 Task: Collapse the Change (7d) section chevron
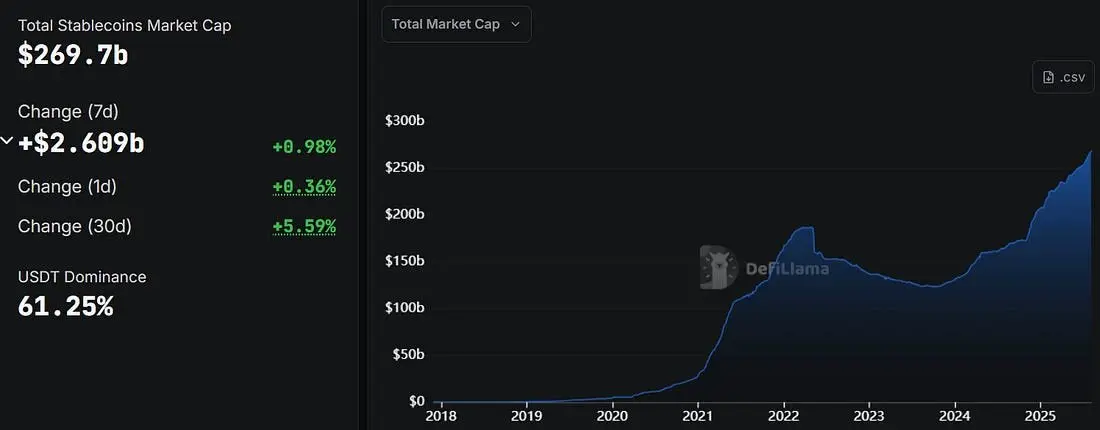point(6,142)
